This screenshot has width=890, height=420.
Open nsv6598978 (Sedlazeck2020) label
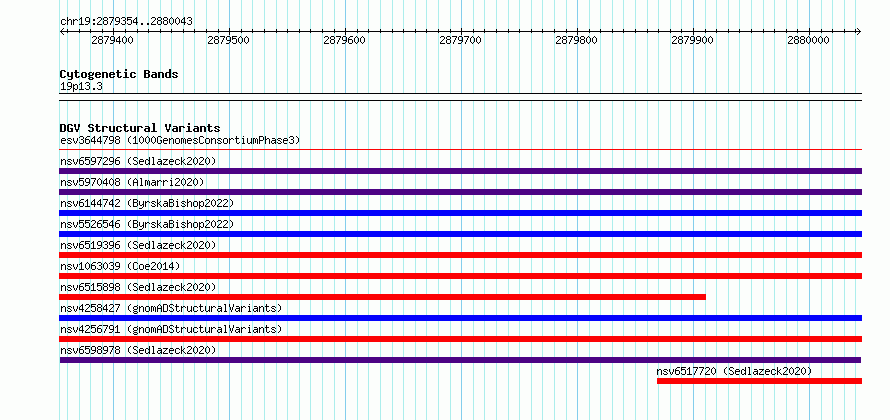coord(138,350)
